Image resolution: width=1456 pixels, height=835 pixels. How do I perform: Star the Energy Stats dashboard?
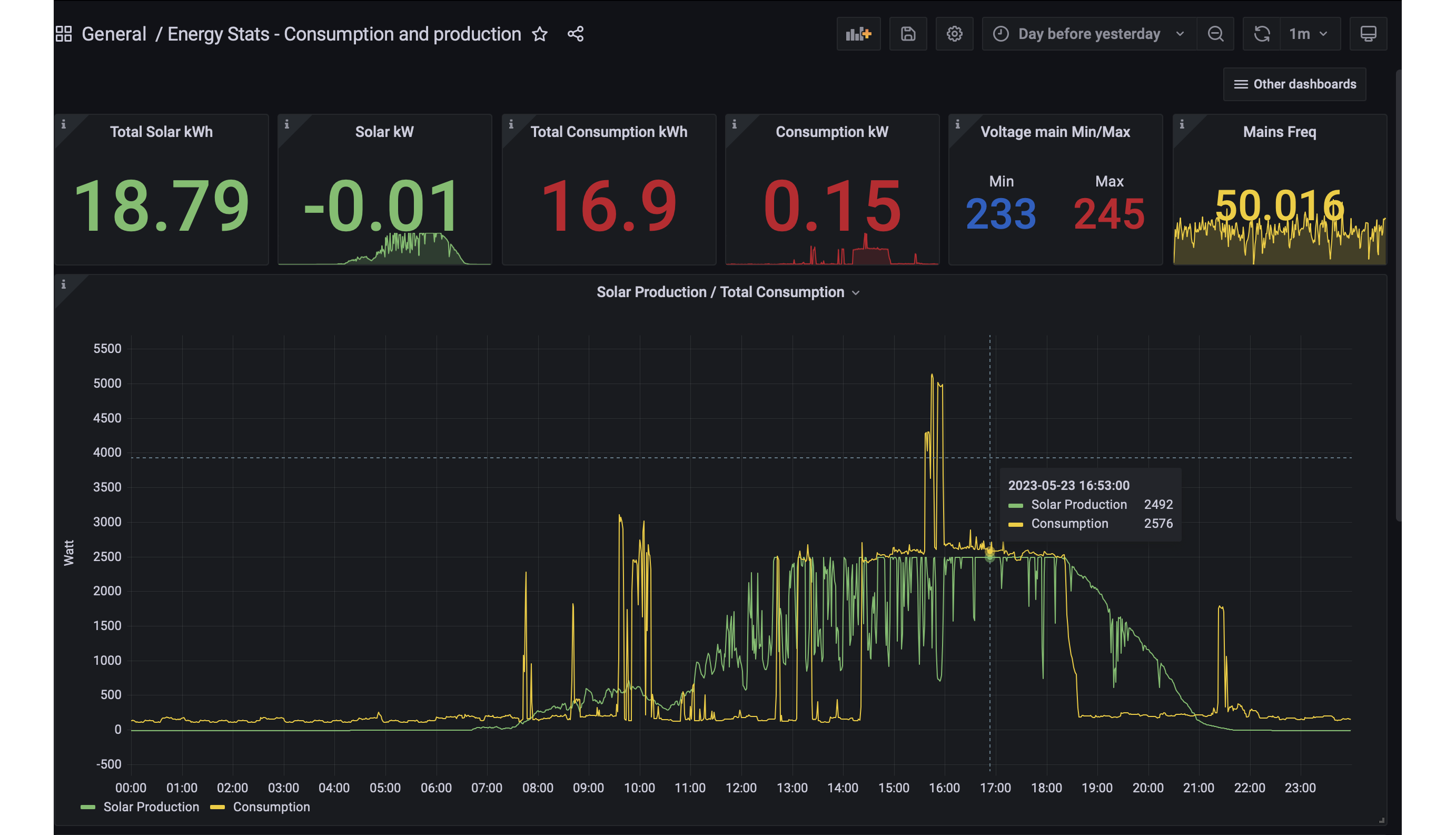click(539, 34)
